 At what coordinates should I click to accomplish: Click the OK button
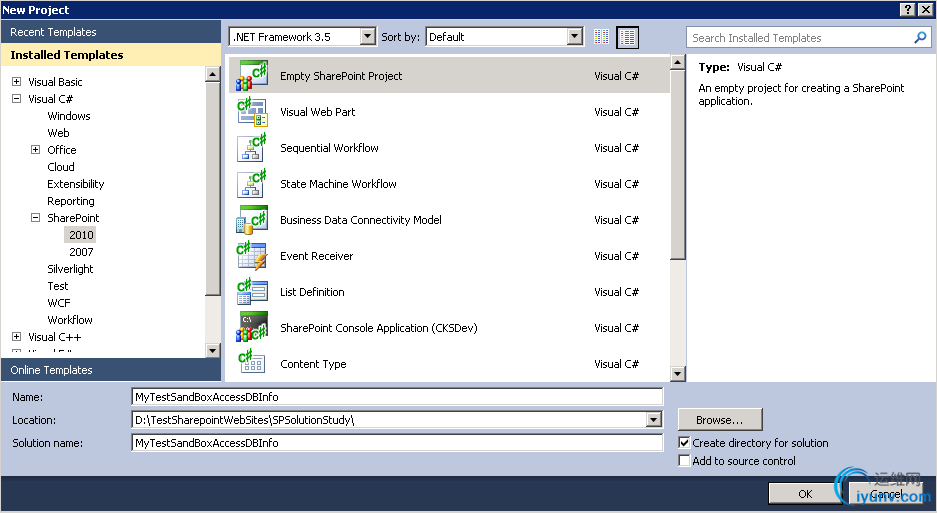(805, 493)
